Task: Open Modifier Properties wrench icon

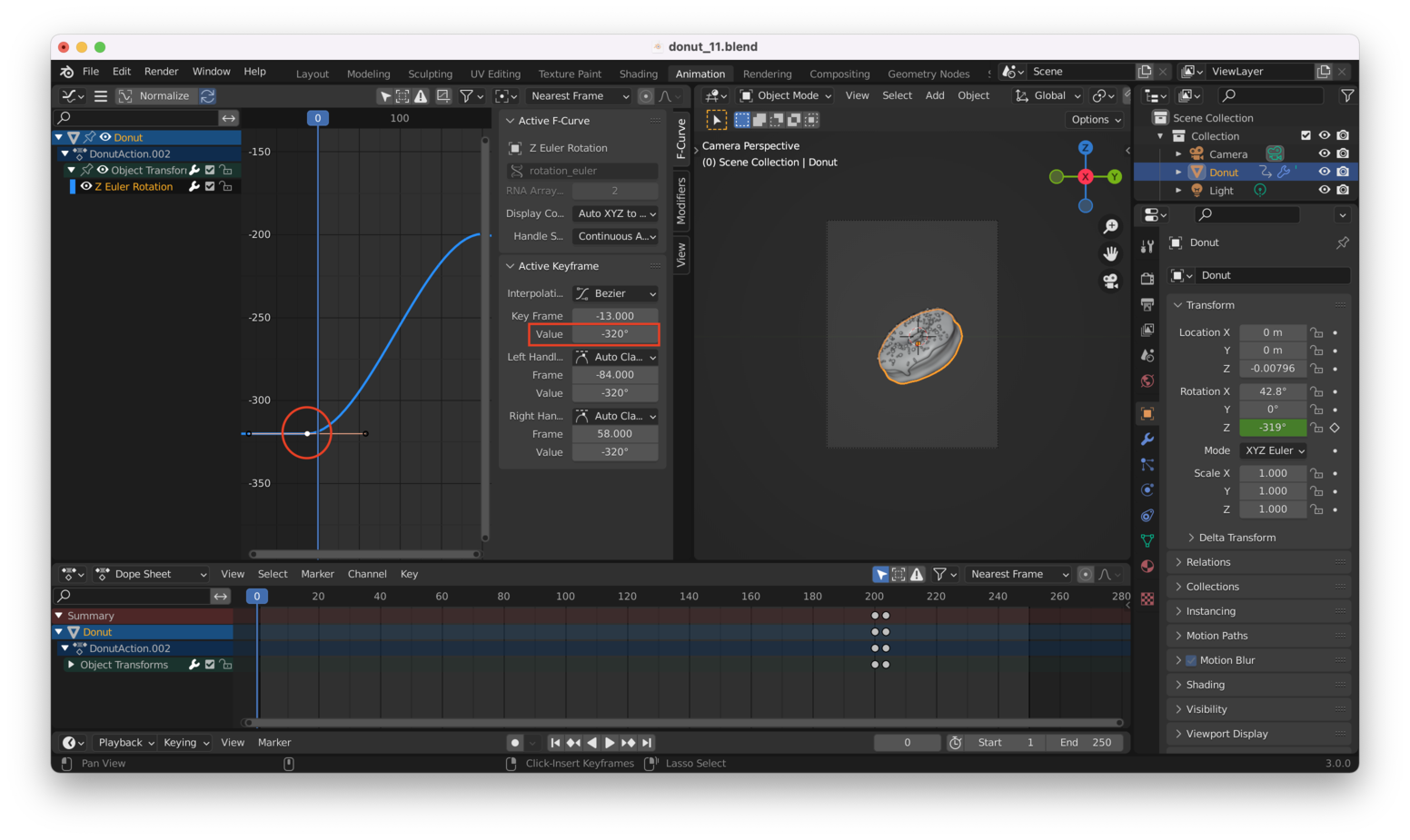Action: (1147, 440)
